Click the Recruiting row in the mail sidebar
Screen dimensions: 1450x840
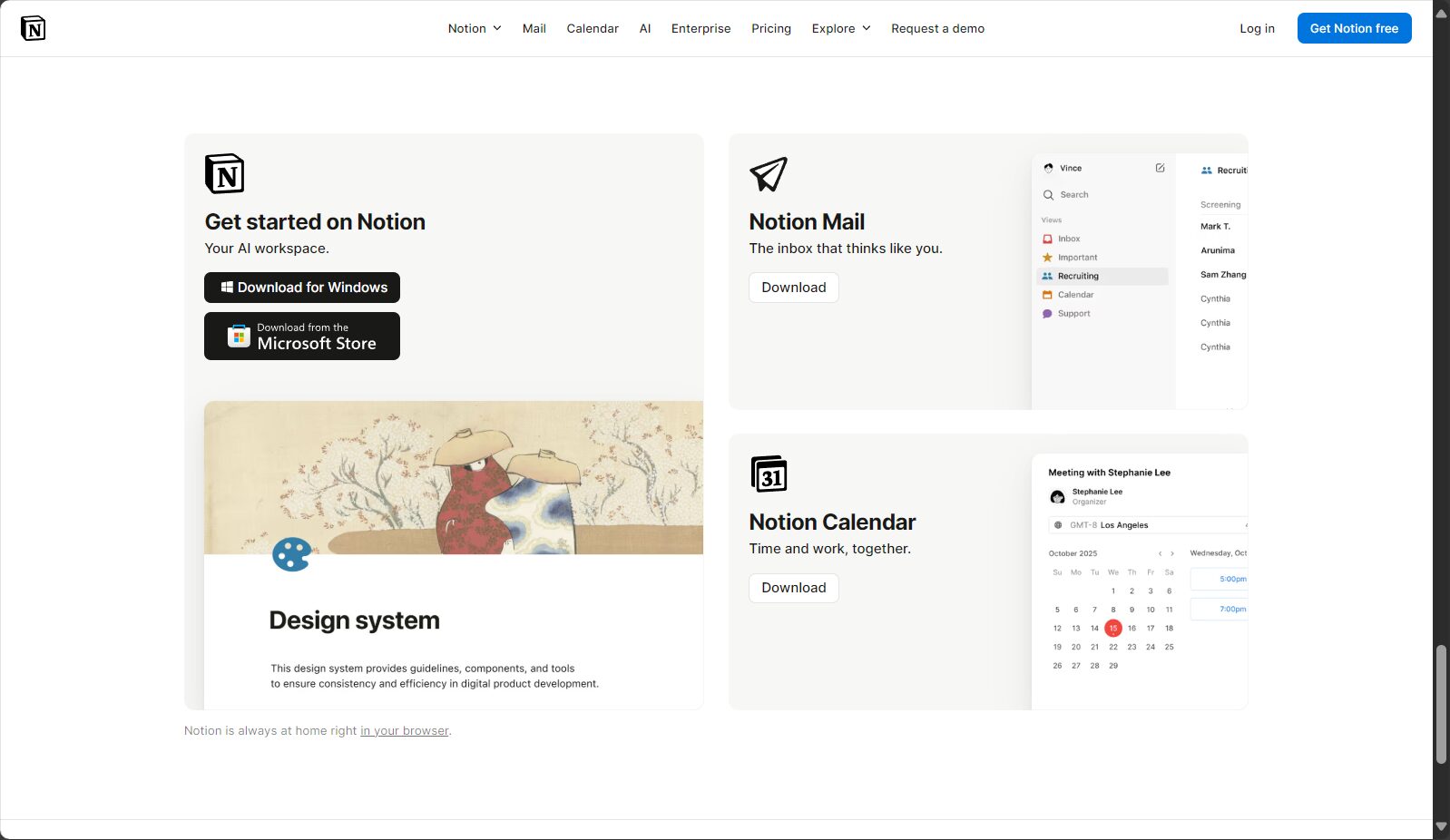click(x=1102, y=276)
